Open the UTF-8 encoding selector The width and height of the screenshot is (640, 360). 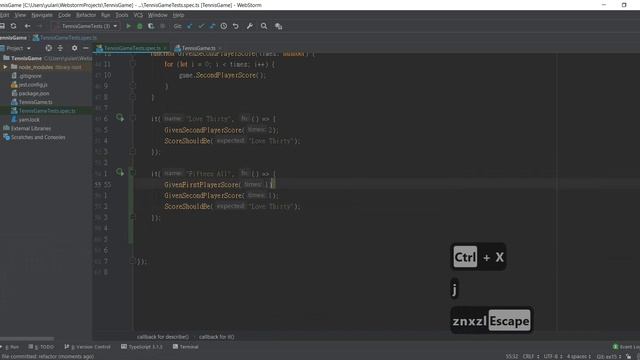[x=553, y=356]
